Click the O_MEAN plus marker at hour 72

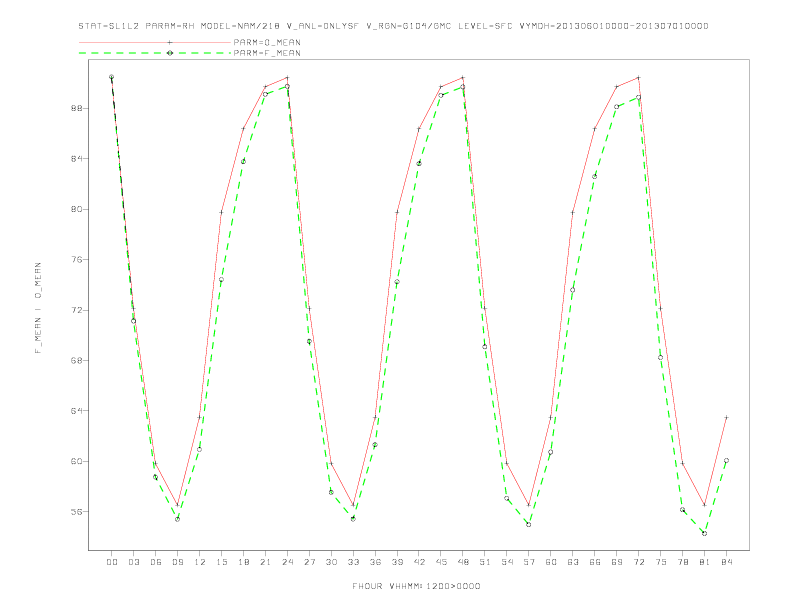[638, 78]
